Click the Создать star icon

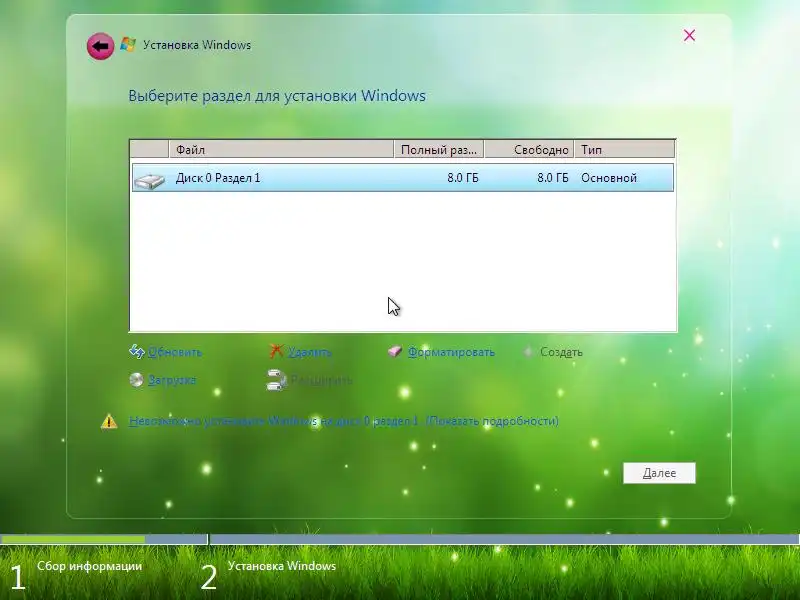(x=529, y=352)
